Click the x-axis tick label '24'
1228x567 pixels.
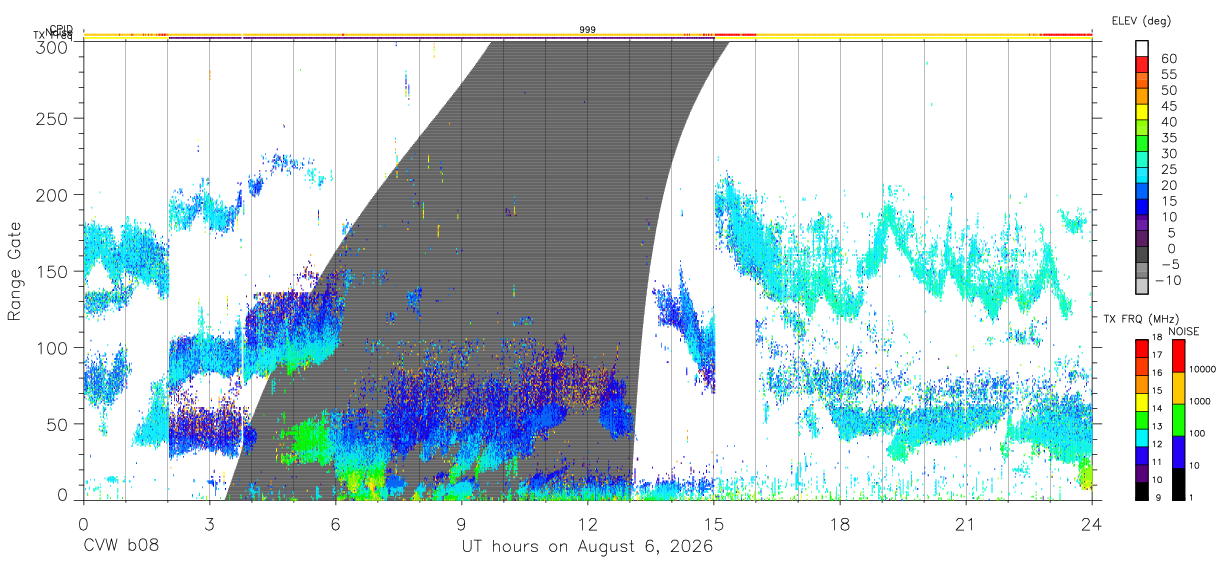coord(1092,524)
